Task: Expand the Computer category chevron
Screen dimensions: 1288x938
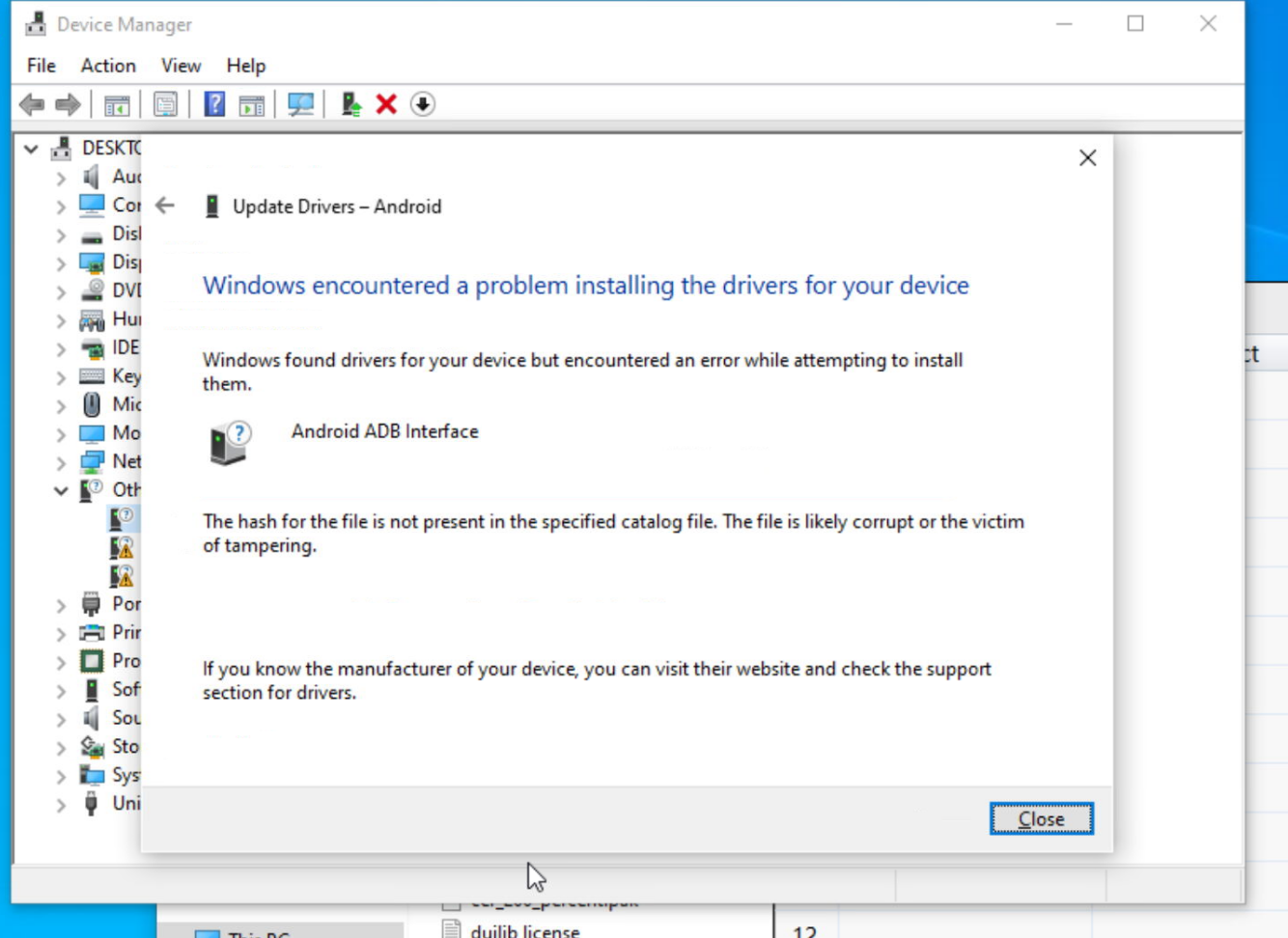Action: point(61,207)
